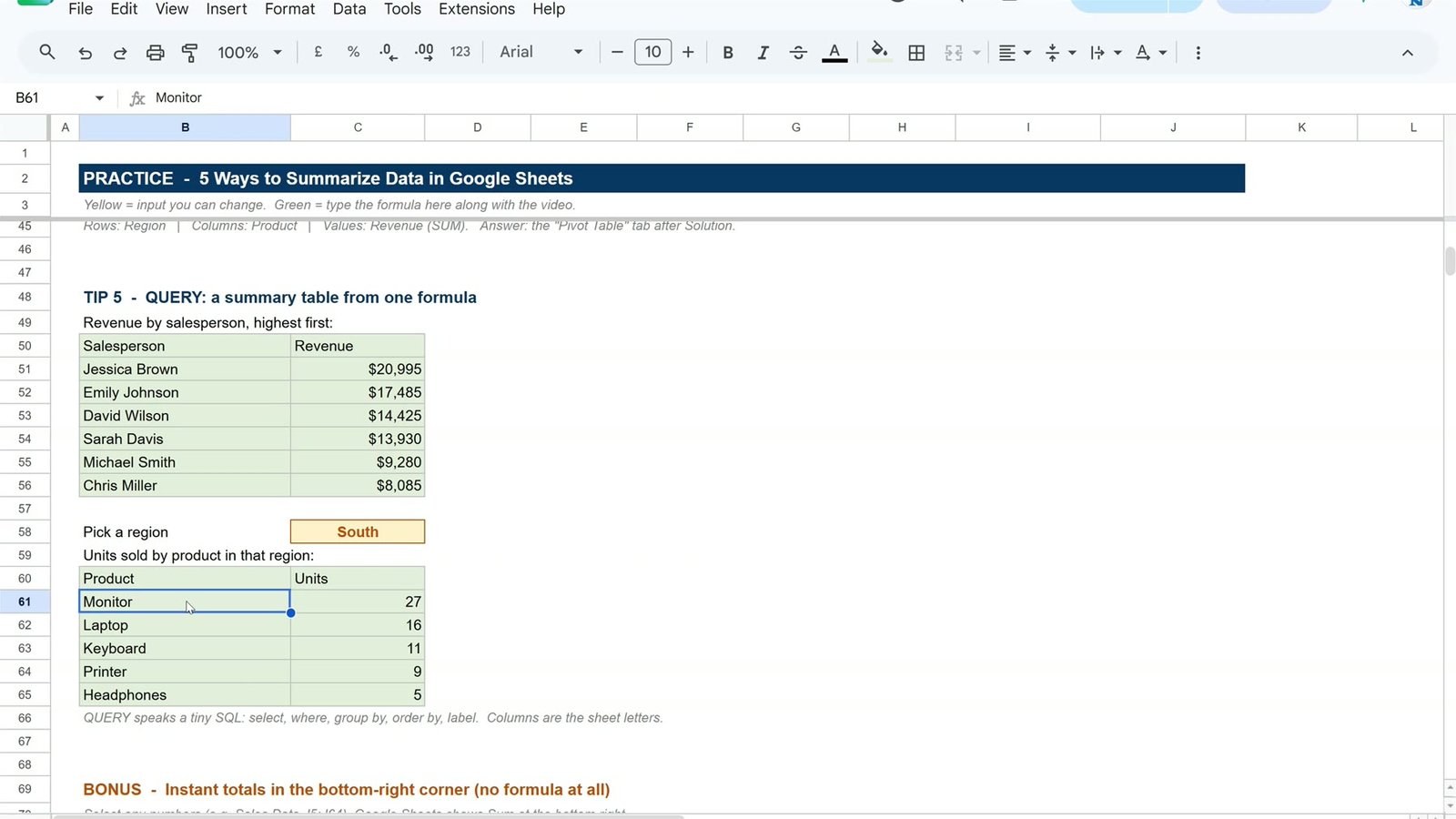Open the Edit menu
1456x819 pixels.
(x=124, y=9)
